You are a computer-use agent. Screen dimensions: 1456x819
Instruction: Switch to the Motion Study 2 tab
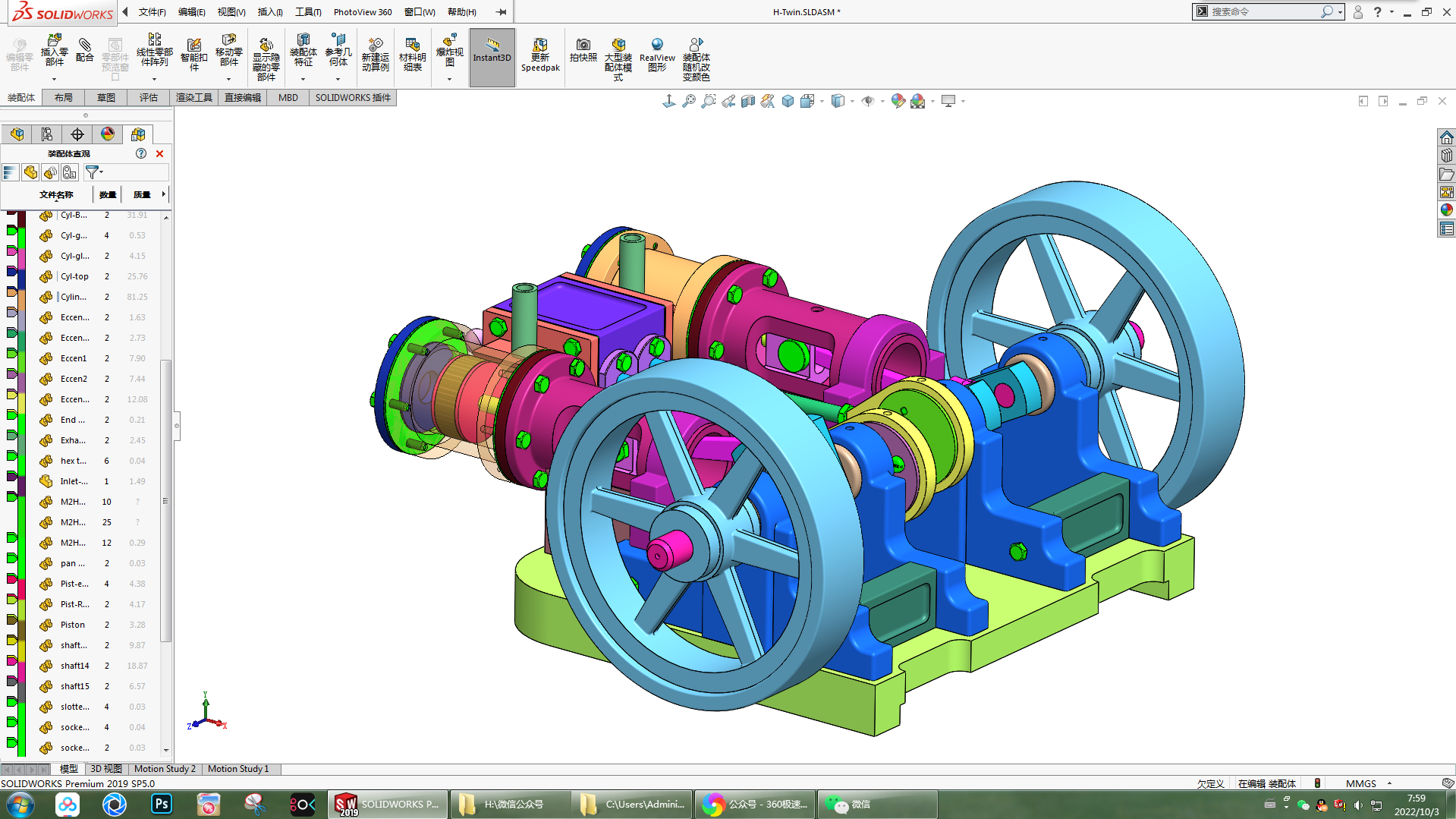tap(165, 769)
